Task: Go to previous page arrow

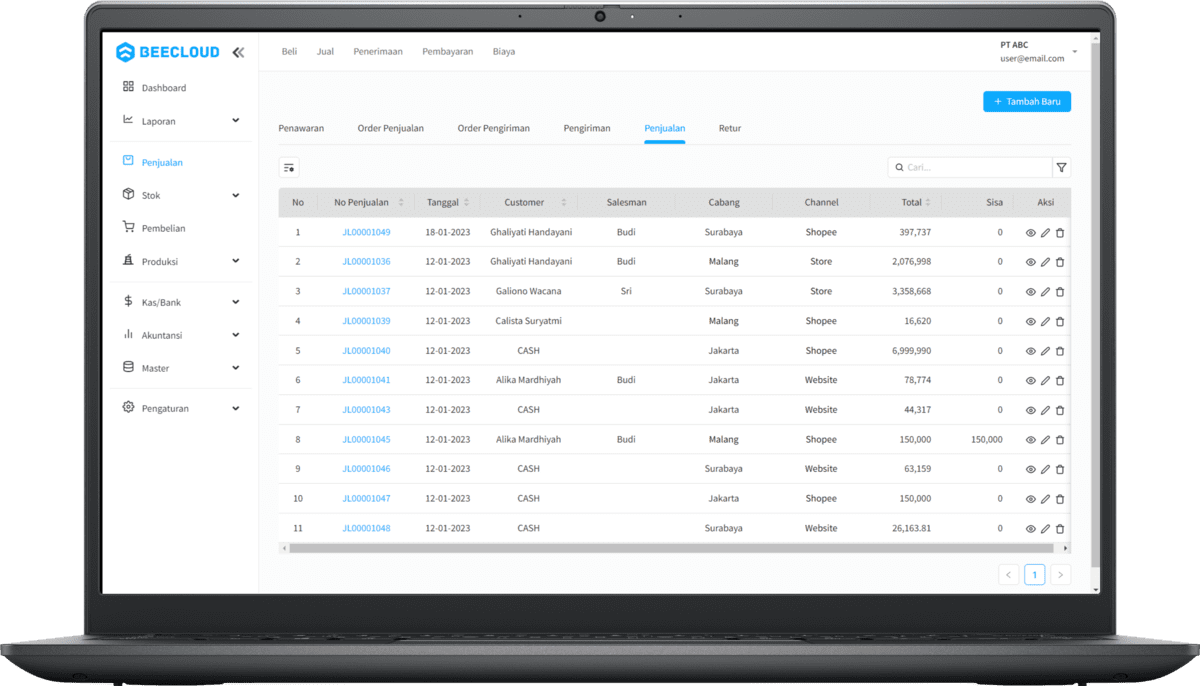Action: (1009, 575)
